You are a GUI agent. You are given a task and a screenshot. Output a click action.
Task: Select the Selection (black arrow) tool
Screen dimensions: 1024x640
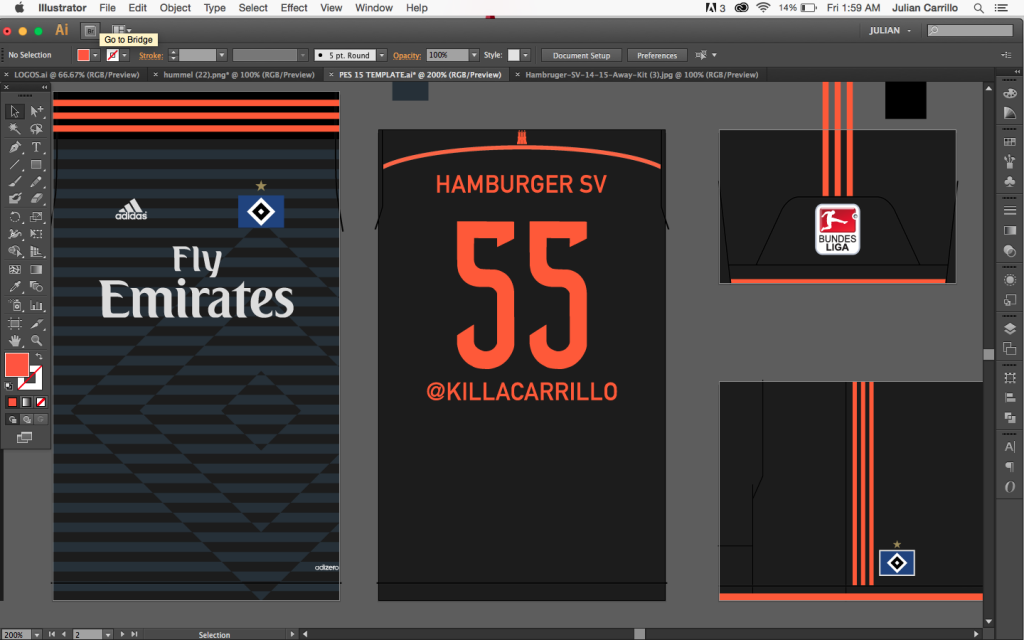click(14, 112)
